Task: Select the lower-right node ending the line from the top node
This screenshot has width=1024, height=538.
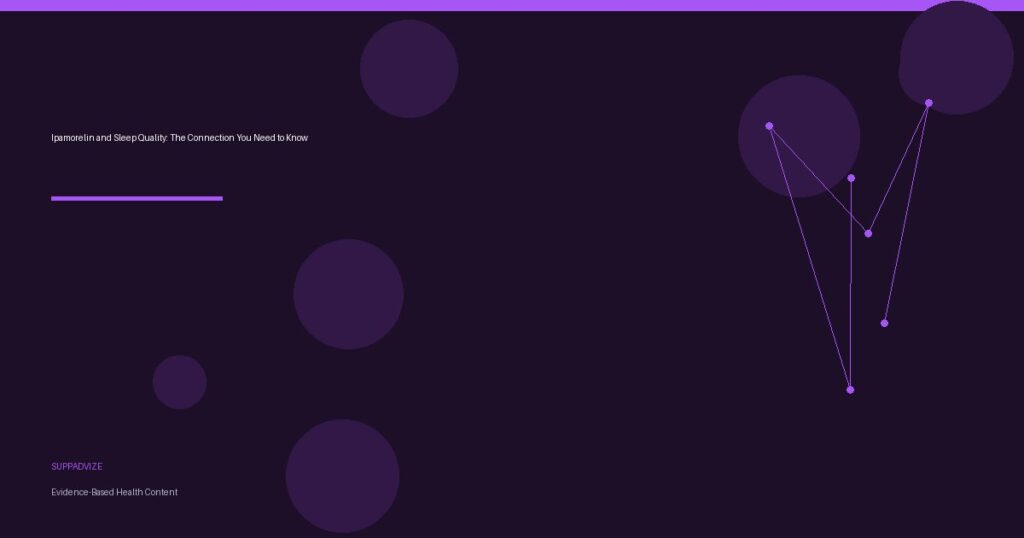Action: click(884, 323)
